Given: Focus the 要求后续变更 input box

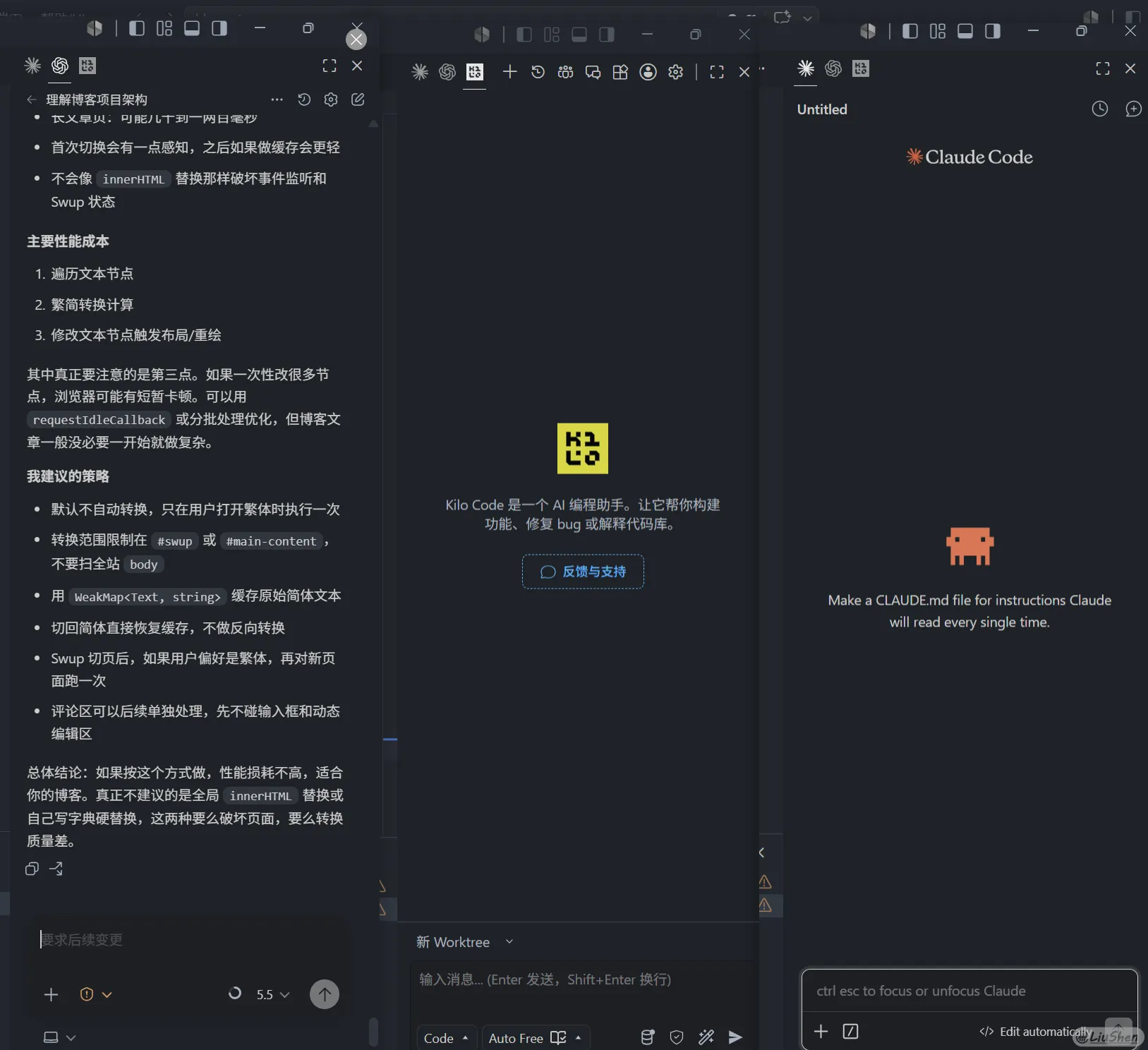Looking at the screenshot, I should (186, 940).
